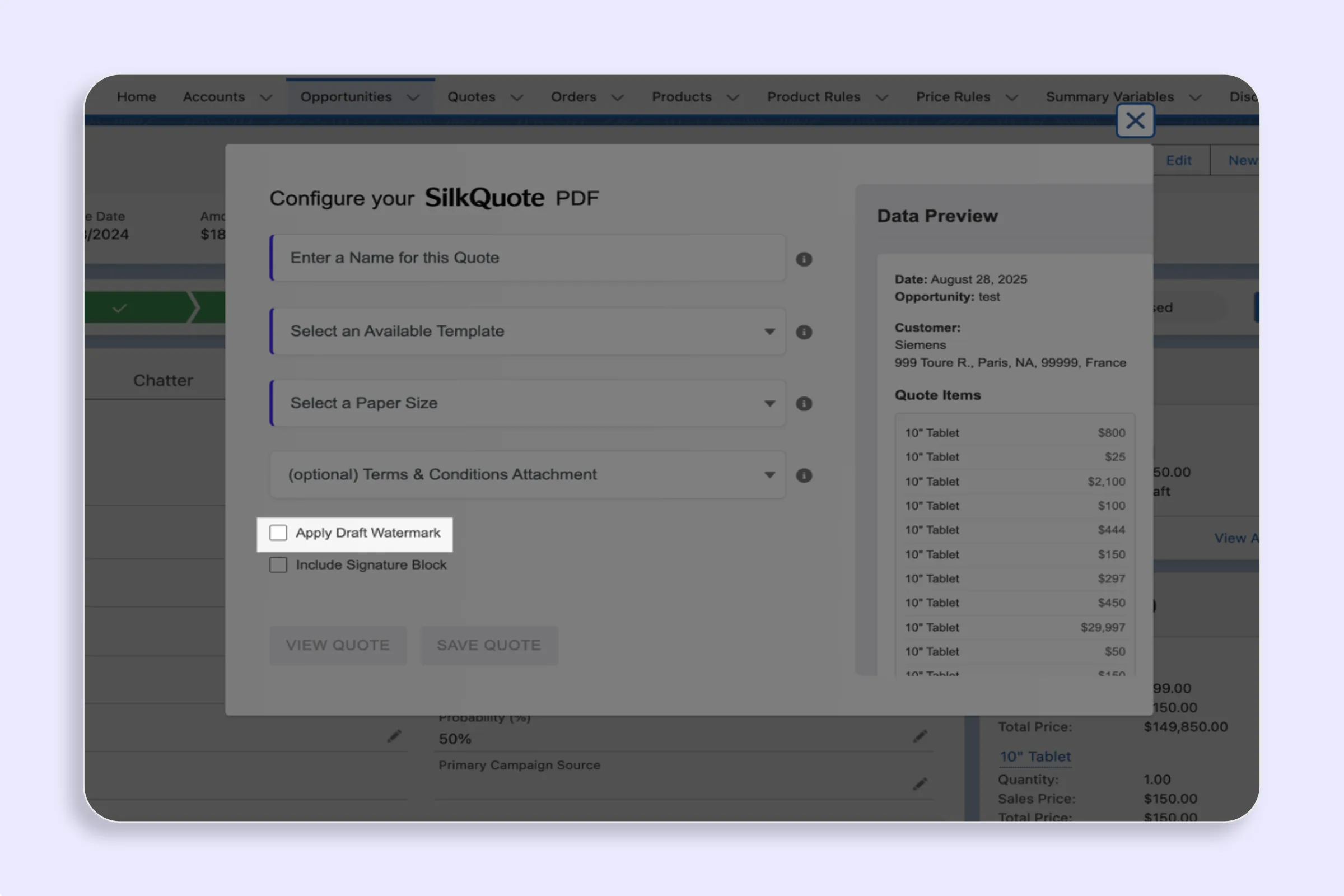The width and height of the screenshot is (1344, 896).
Task: Switch to the Products tab
Action: pos(681,97)
